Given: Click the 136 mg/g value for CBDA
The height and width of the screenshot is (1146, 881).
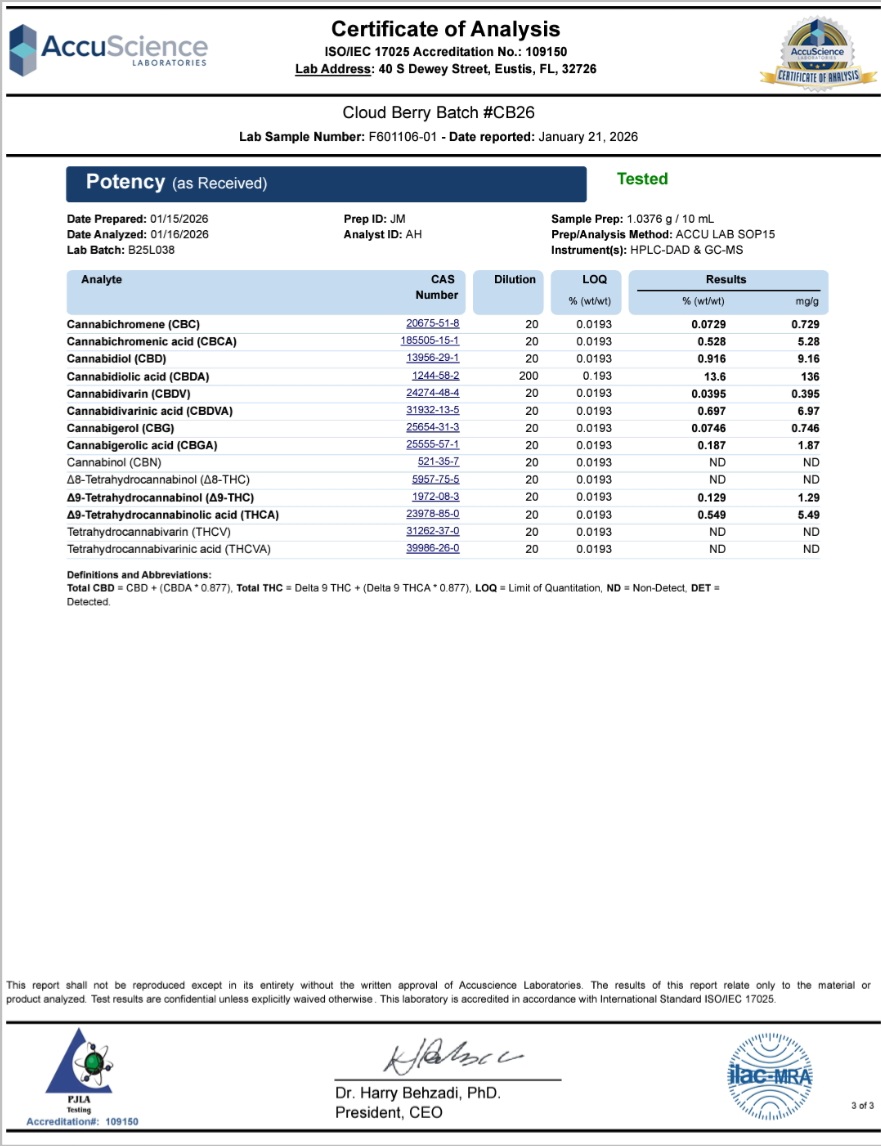Looking at the screenshot, I should pyautogui.click(x=810, y=377).
